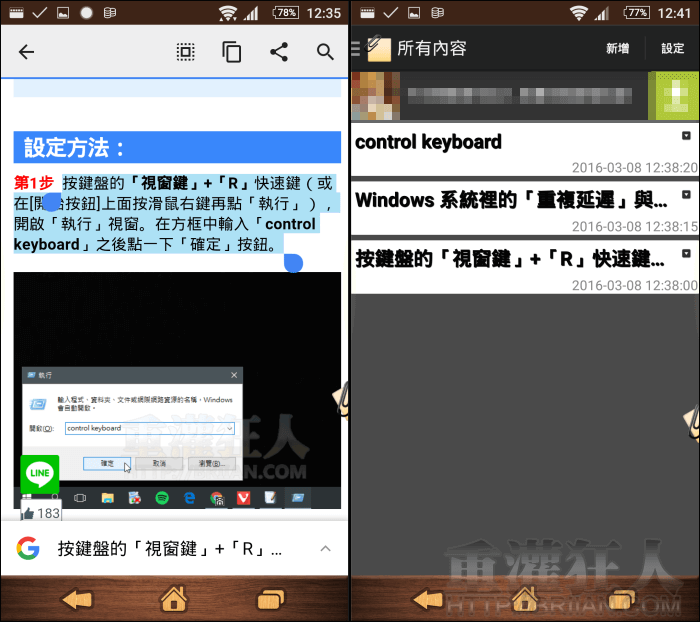Open dropdown for control keyboard note
This screenshot has height=622, width=700.
click(686, 135)
